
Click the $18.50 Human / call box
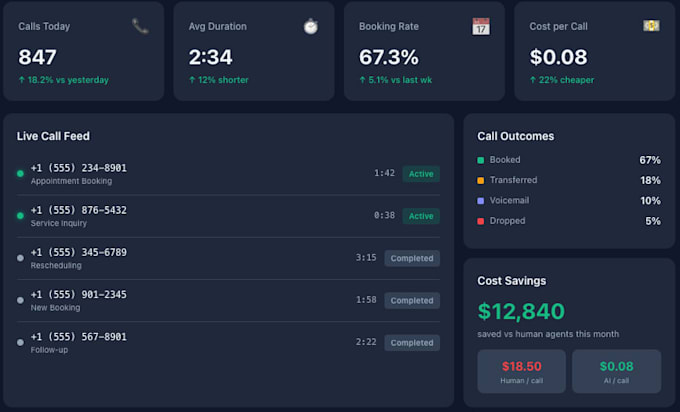point(521,371)
